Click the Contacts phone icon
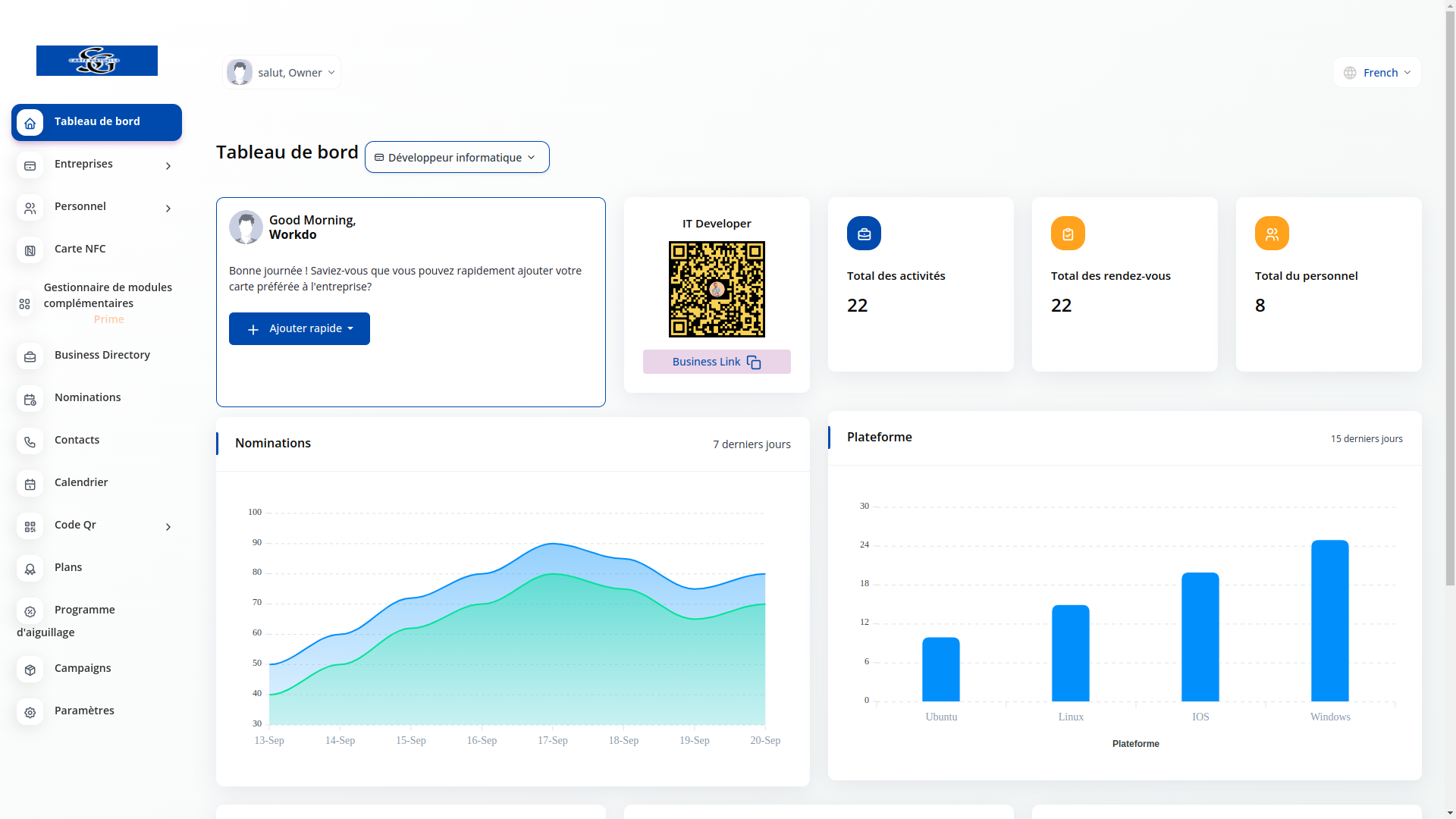Viewport: 1456px width, 819px height. [x=30, y=441]
